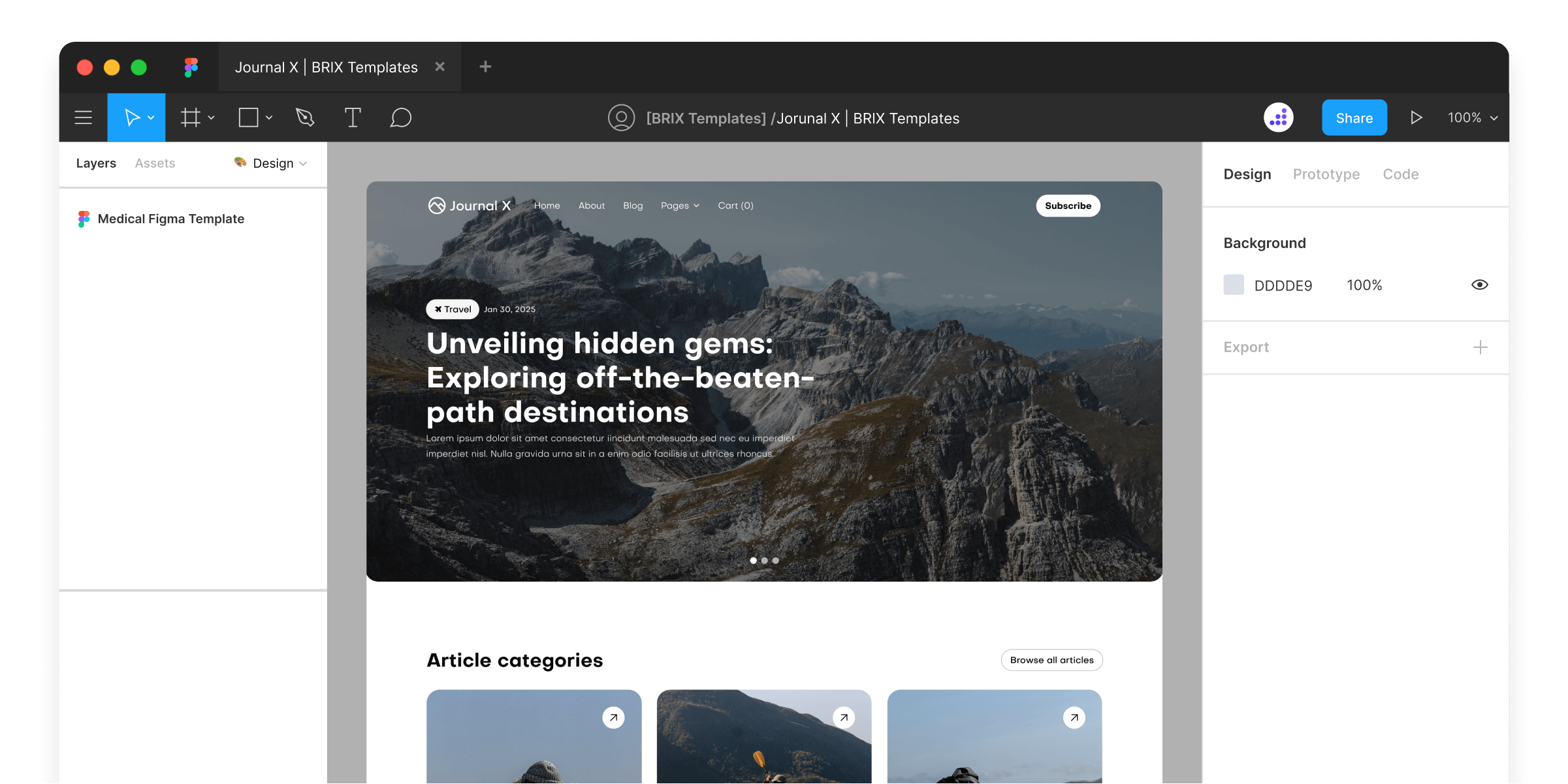
Task: Click the Share button
Action: click(x=1354, y=117)
